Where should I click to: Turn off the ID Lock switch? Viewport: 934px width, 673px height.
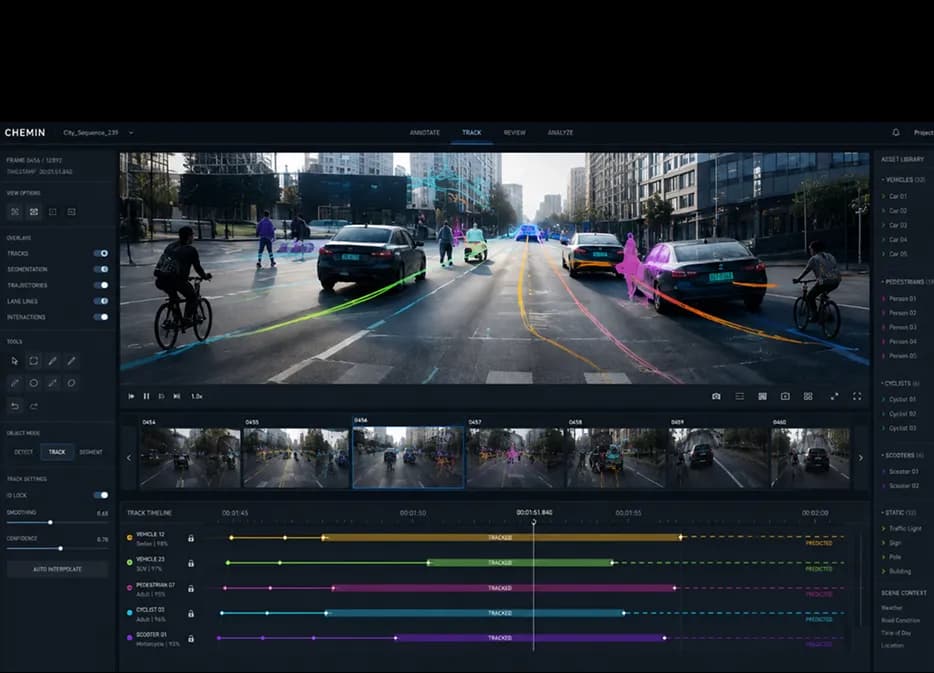(x=101, y=495)
